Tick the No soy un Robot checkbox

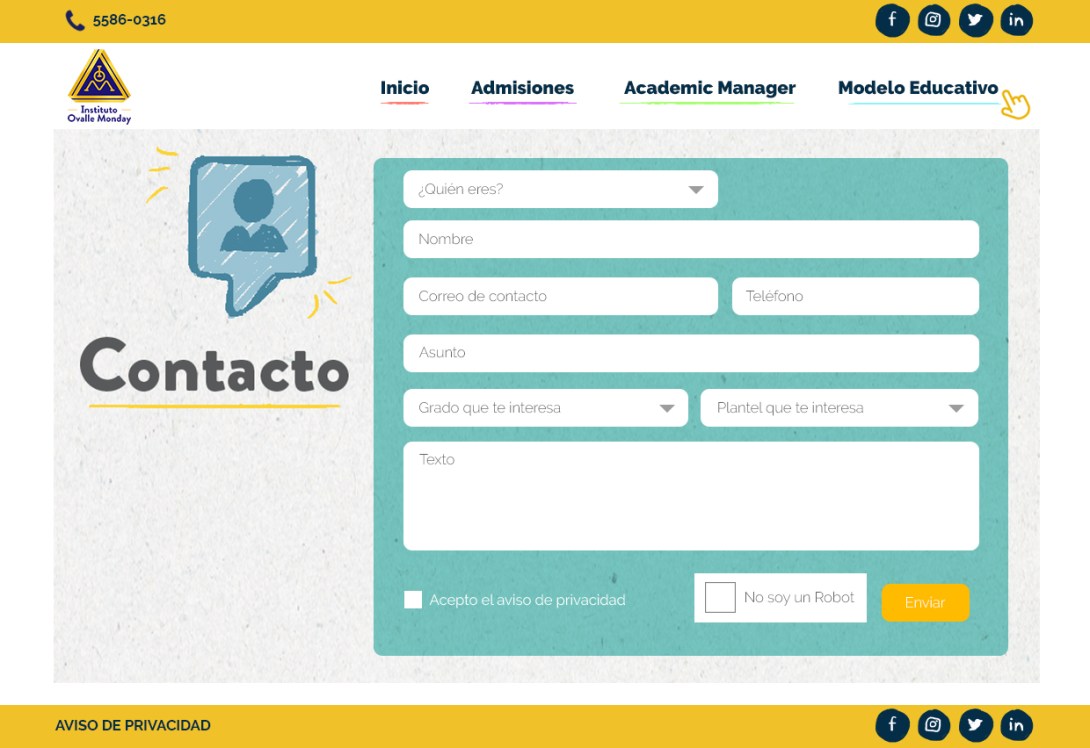point(720,598)
